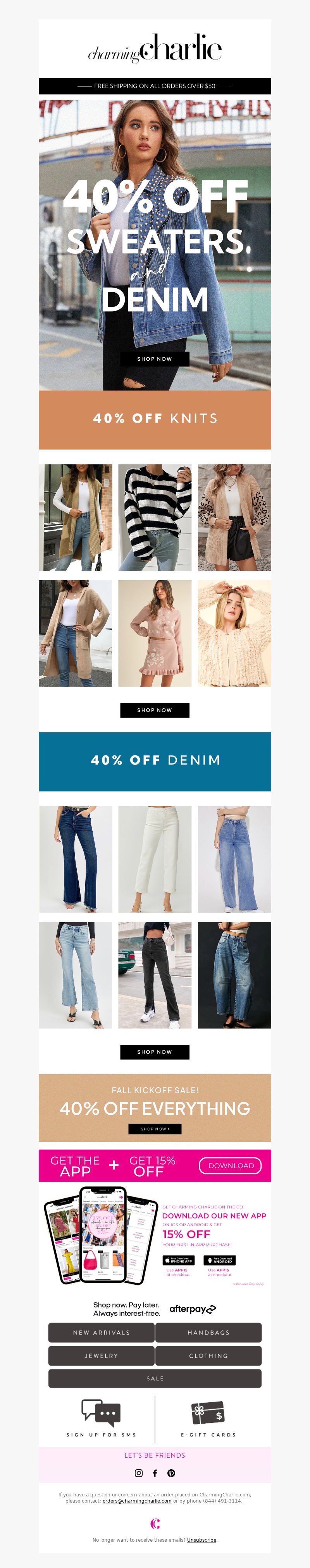Click the pink banner Download button

pos(231,1166)
